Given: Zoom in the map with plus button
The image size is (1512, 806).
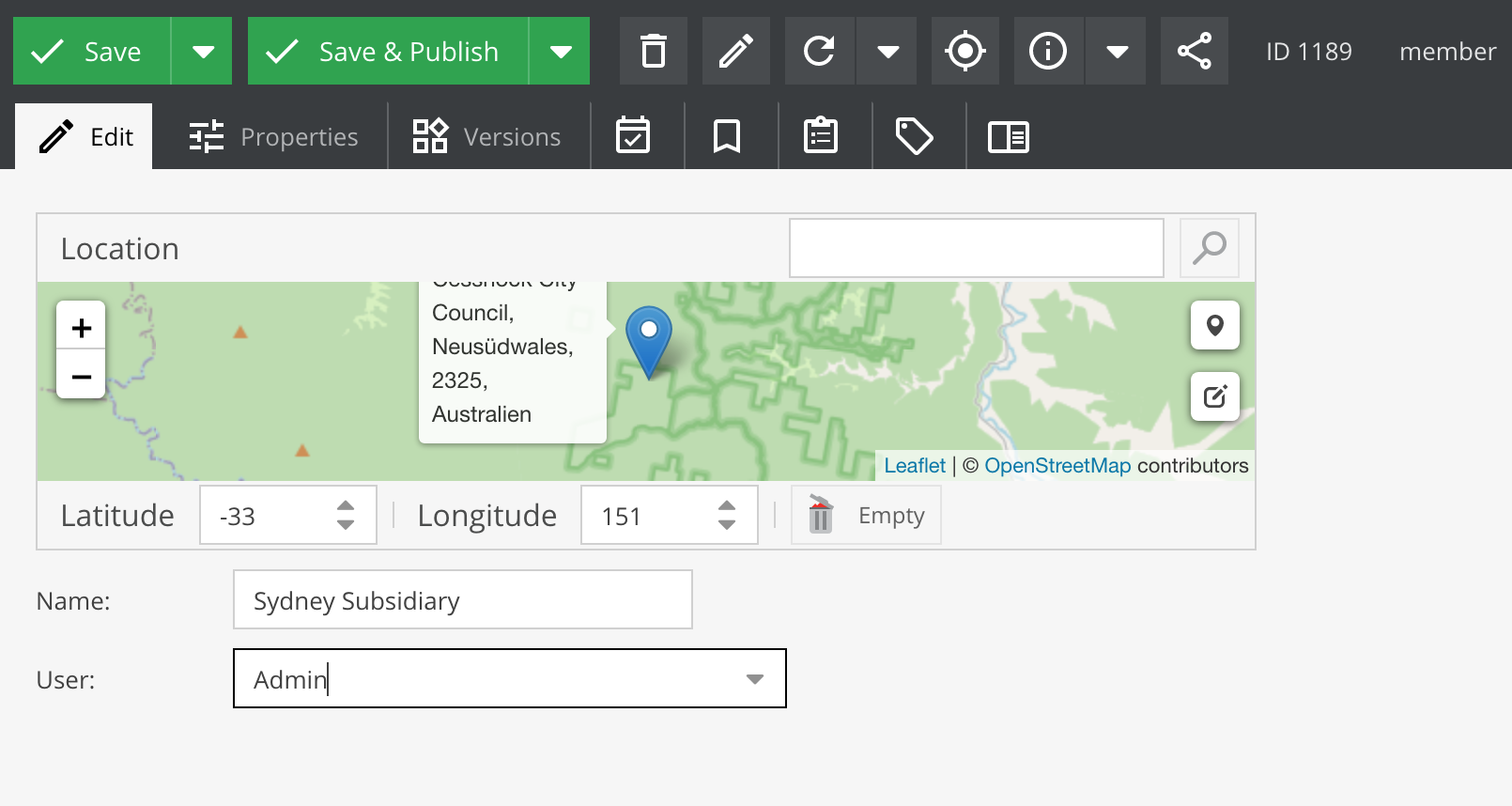Looking at the screenshot, I should 82,328.
